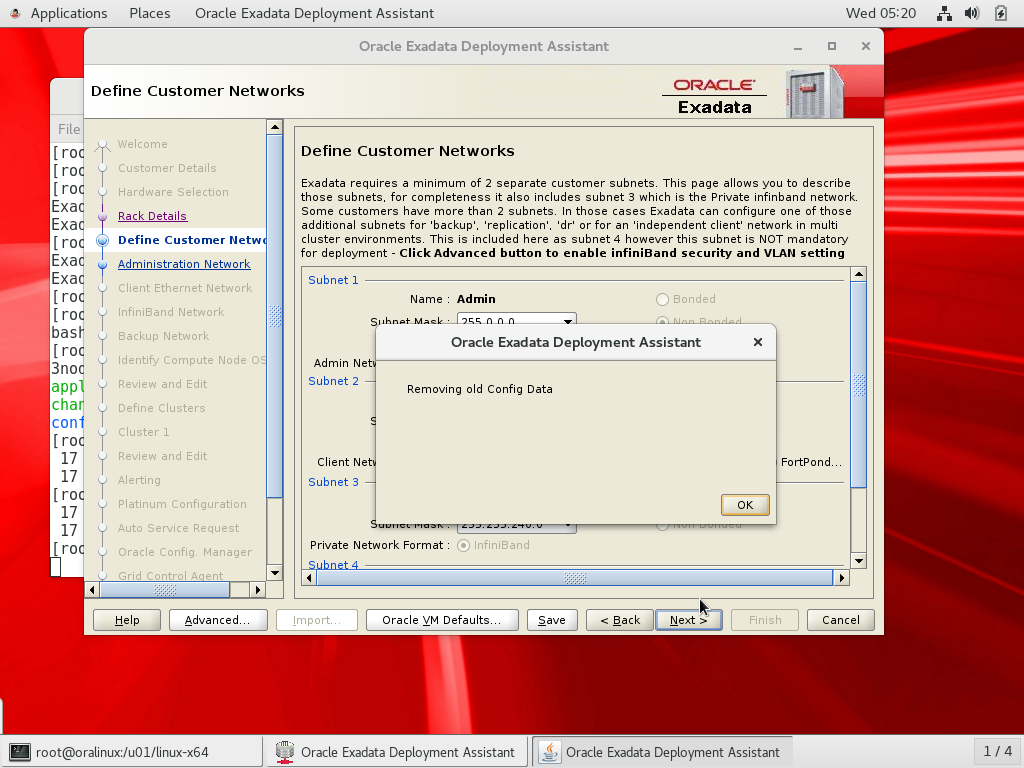Viewport: 1024px width, 768px height.
Task: Open the Subnet 3 subnet mask dropdown
Action: [568, 526]
